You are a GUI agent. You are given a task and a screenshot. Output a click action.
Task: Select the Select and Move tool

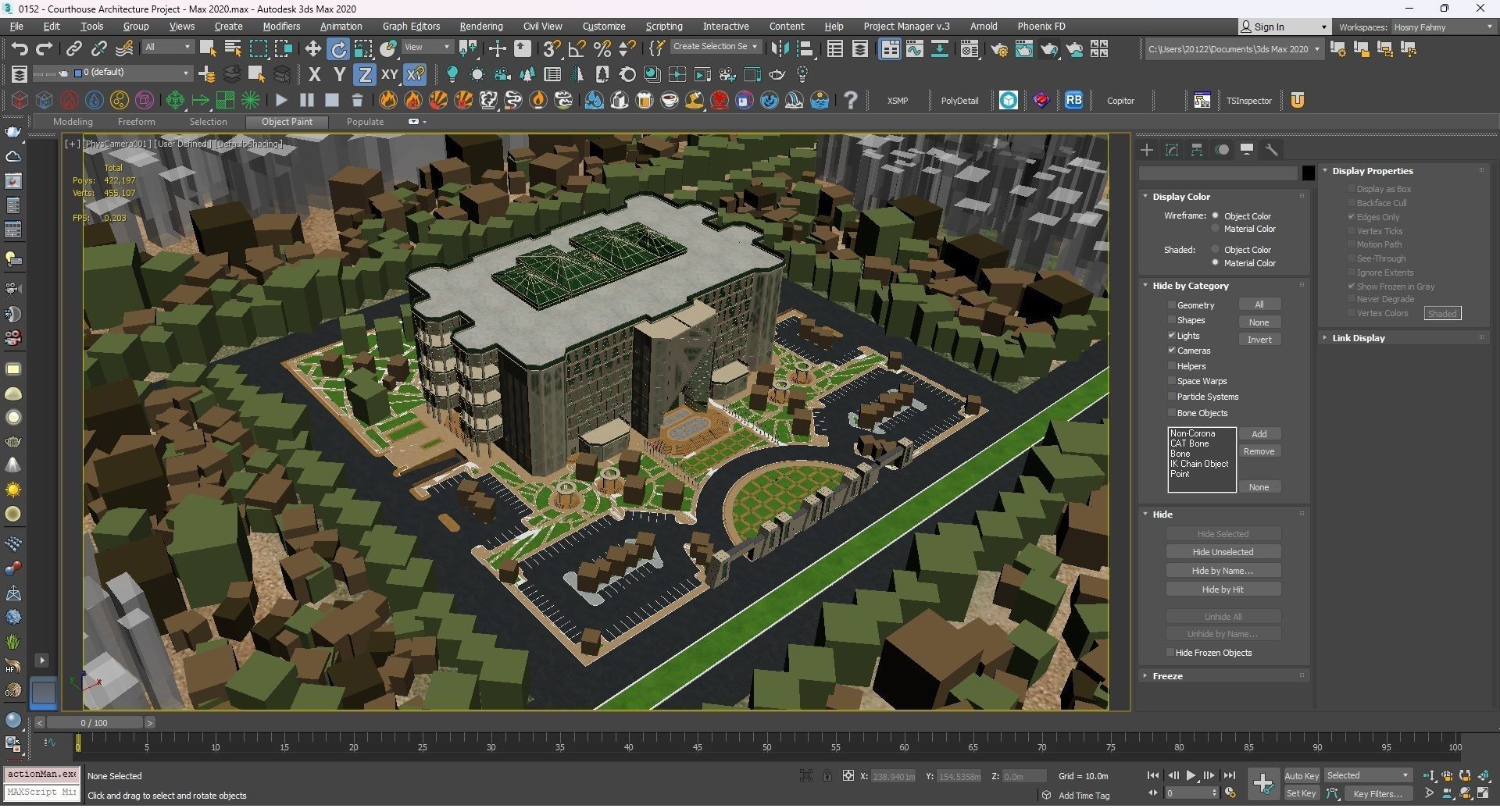click(313, 49)
